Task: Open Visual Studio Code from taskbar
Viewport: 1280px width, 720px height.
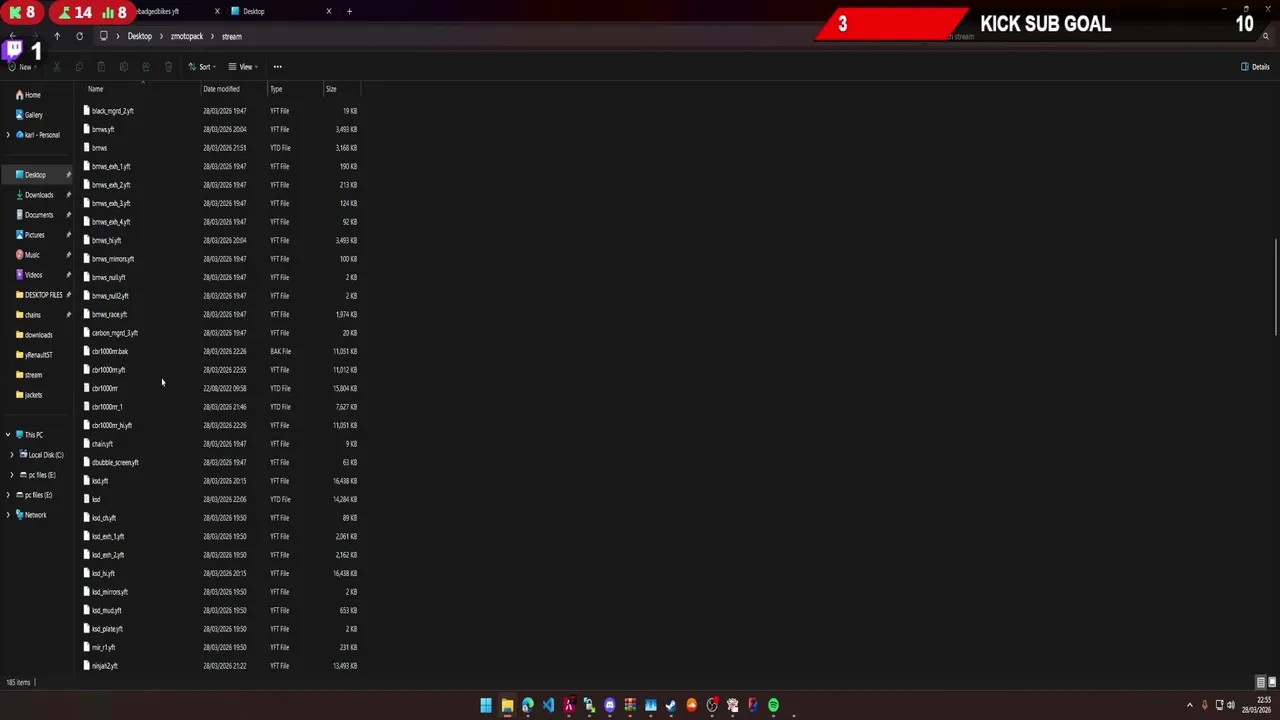Action: (548, 706)
